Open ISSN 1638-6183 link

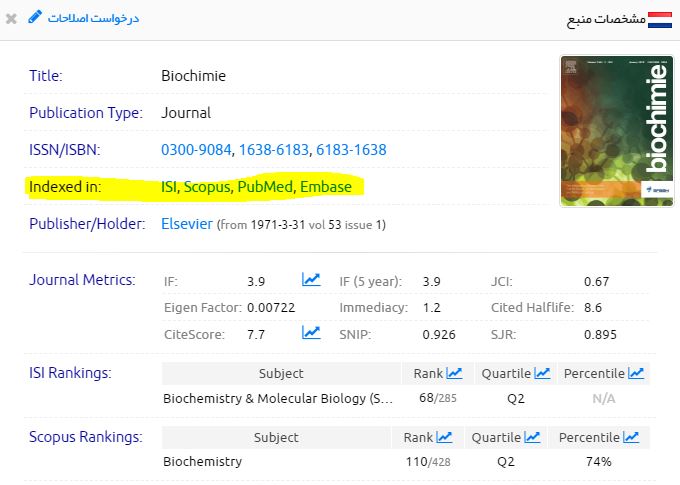pos(273,150)
